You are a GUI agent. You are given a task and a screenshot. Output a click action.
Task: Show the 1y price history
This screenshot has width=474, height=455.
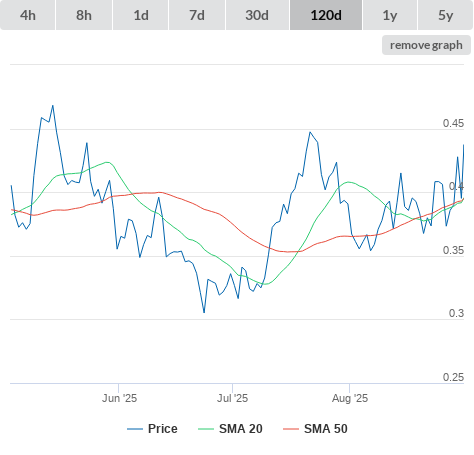pyautogui.click(x=390, y=15)
